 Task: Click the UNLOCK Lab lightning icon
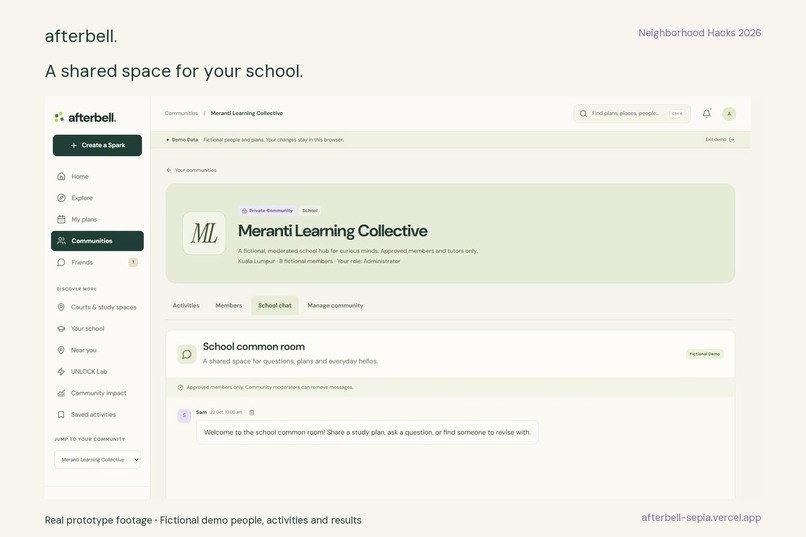[61, 372]
